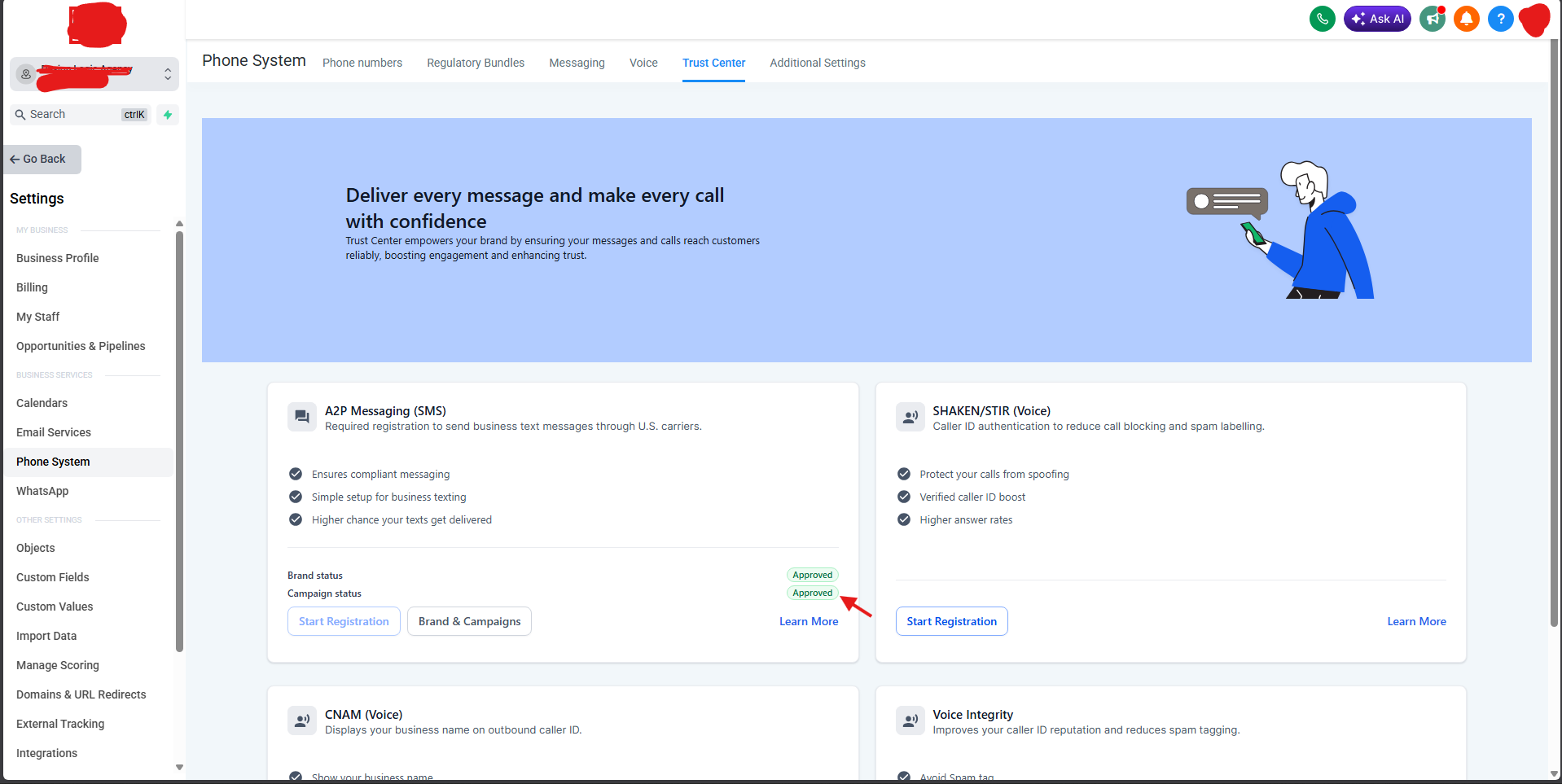Open the Ask AI assistant

pyautogui.click(x=1377, y=19)
